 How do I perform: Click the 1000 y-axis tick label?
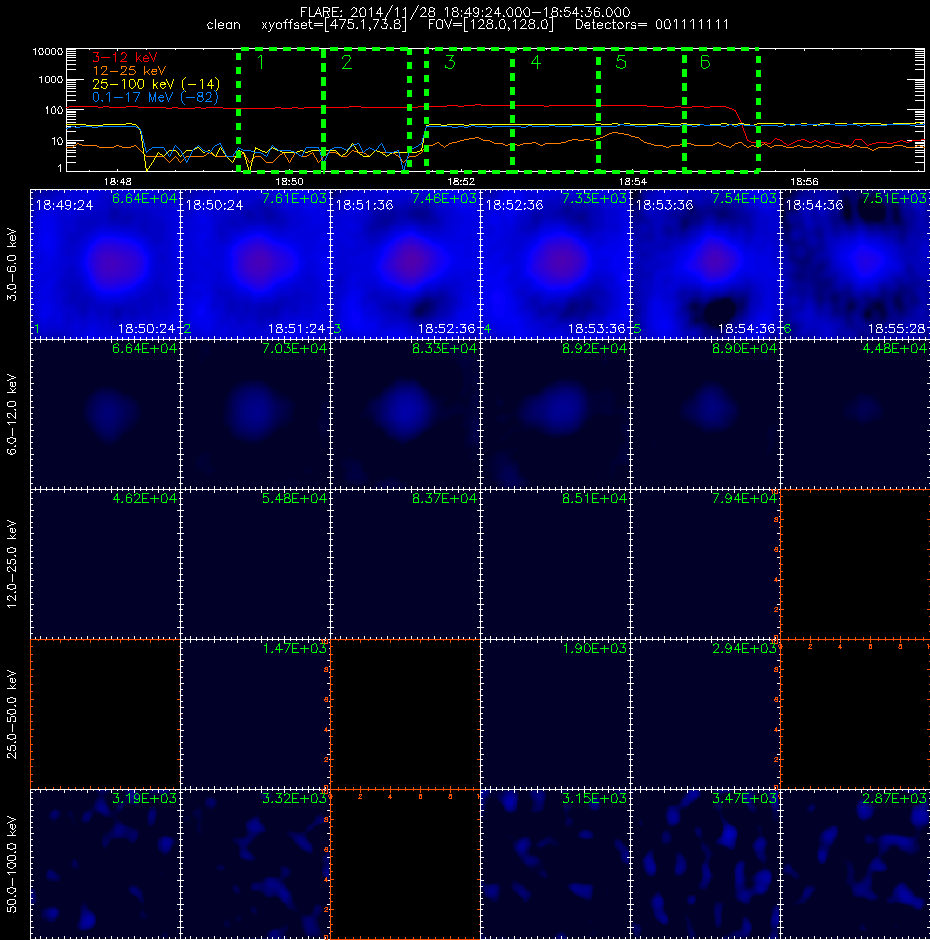coord(51,80)
